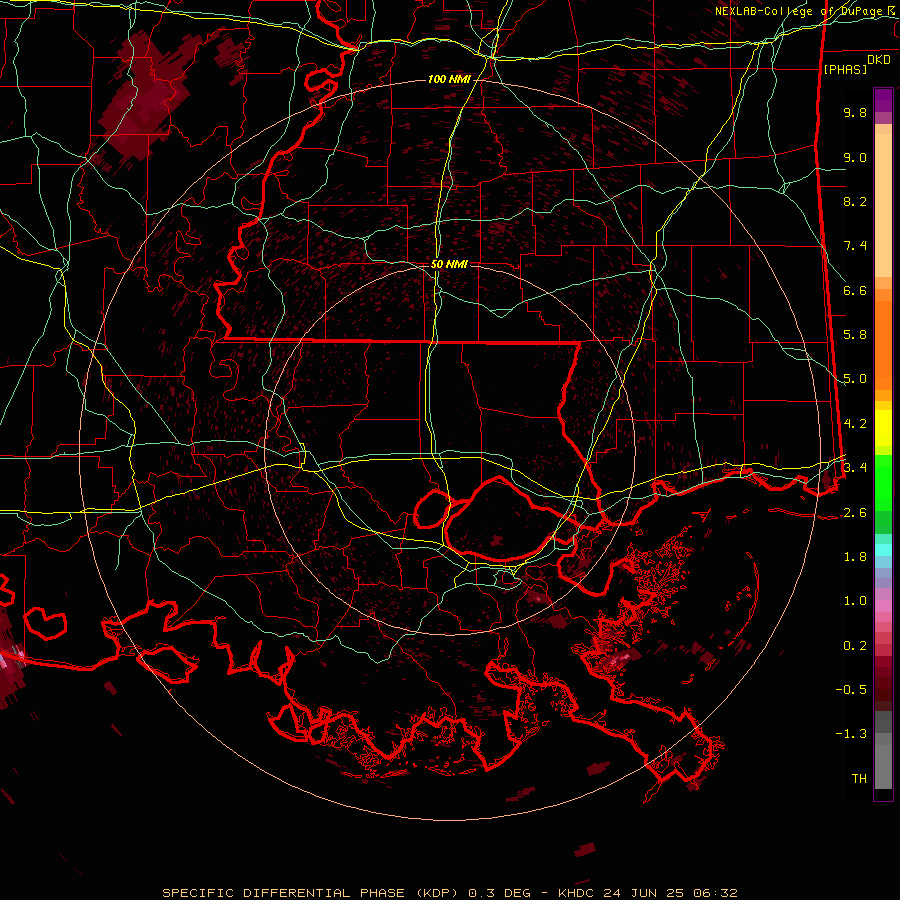Click the 9.0 value on the color scale
900x900 pixels.
click(x=855, y=157)
